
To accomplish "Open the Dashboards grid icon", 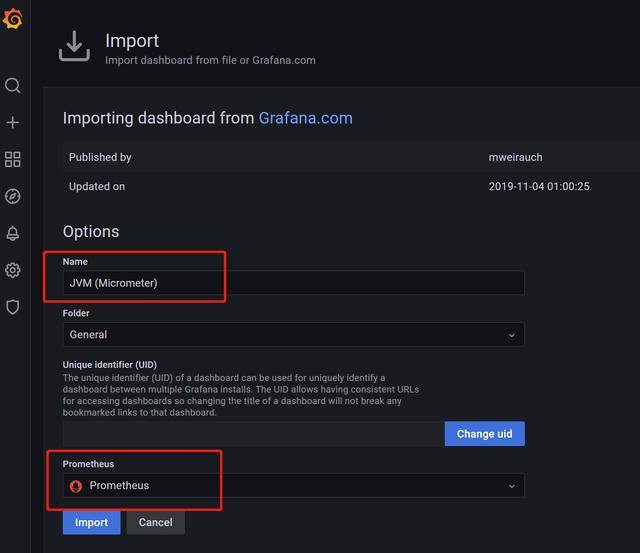I will tap(13, 160).
